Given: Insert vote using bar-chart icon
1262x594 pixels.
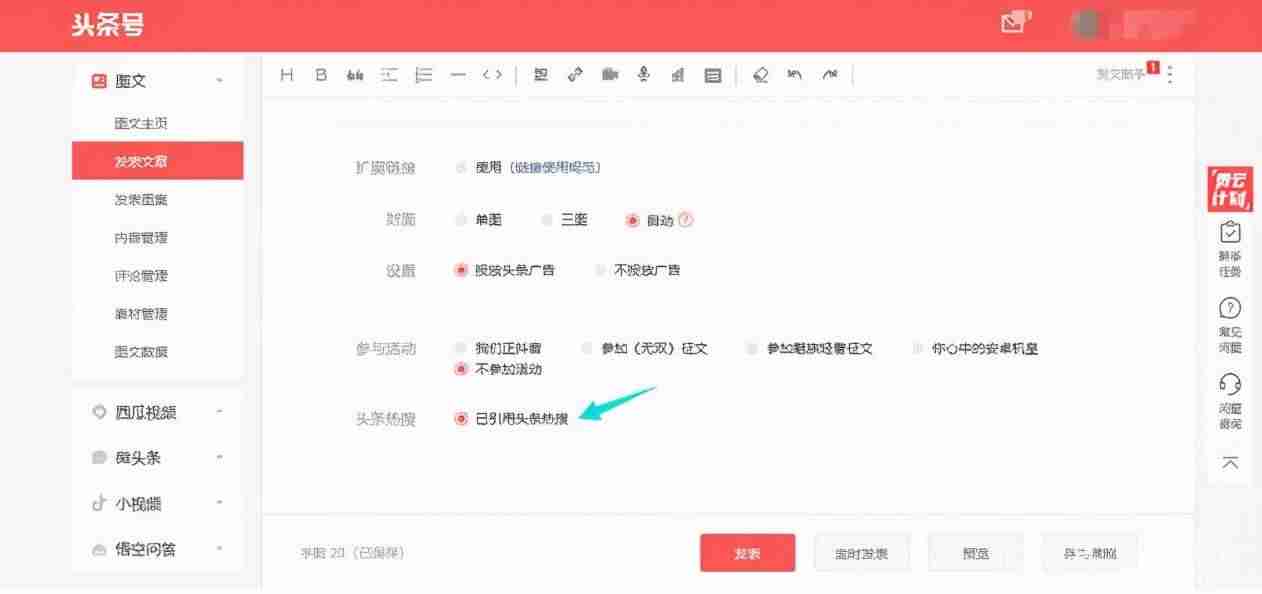Looking at the screenshot, I should [x=678, y=75].
